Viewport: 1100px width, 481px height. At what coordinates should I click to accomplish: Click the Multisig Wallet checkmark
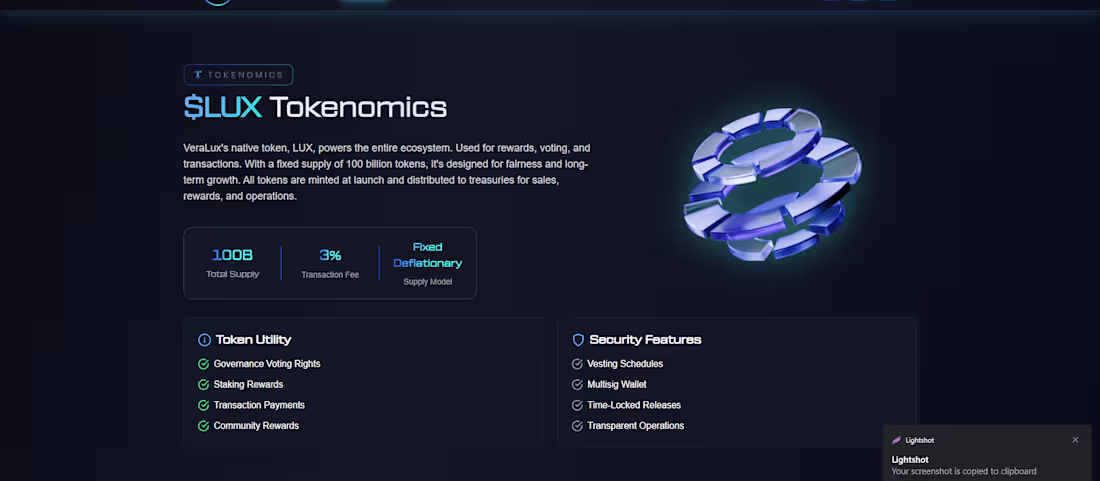pyautogui.click(x=577, y=385)
